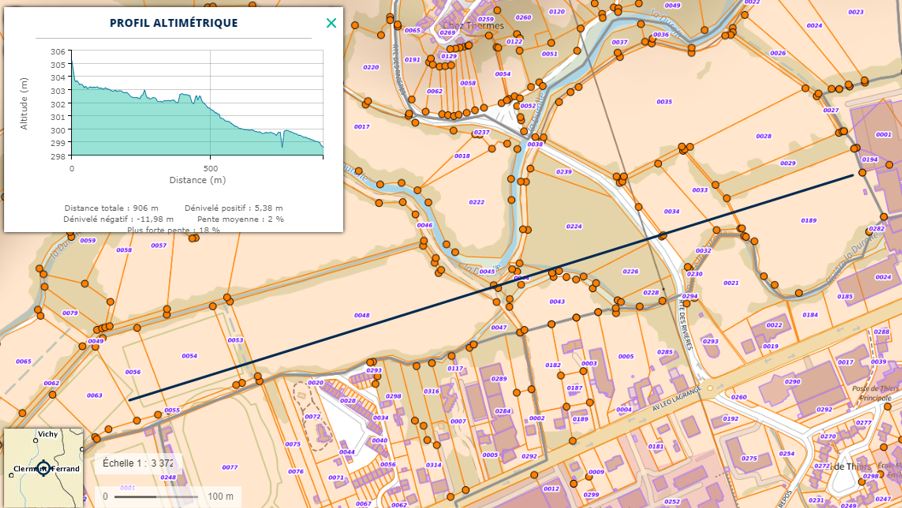This screenshot has width=902, height=508.
Task: Click parcel label 0290
Action: click(x=792, y=382)
